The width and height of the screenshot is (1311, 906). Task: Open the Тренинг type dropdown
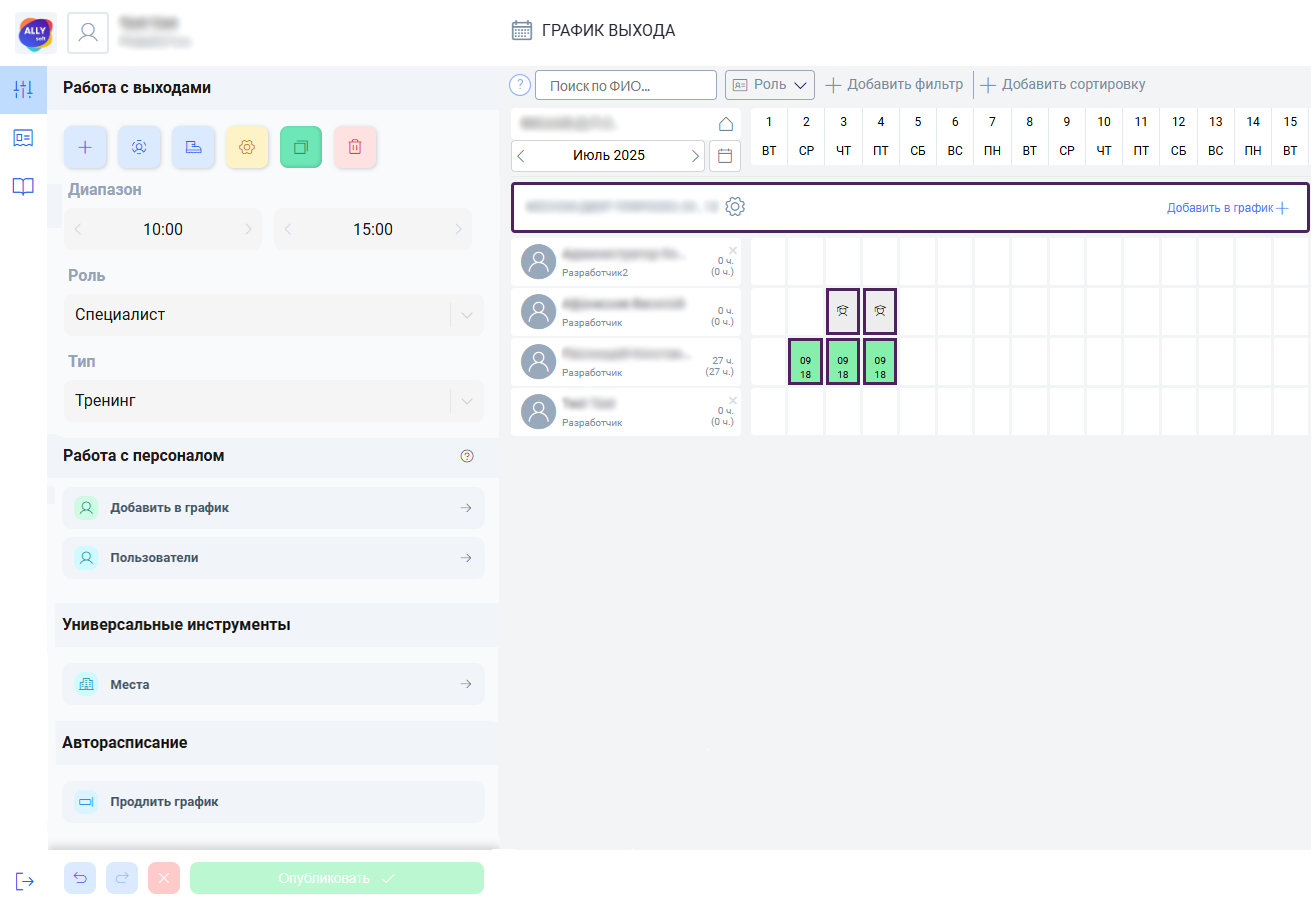pos(274,401)
